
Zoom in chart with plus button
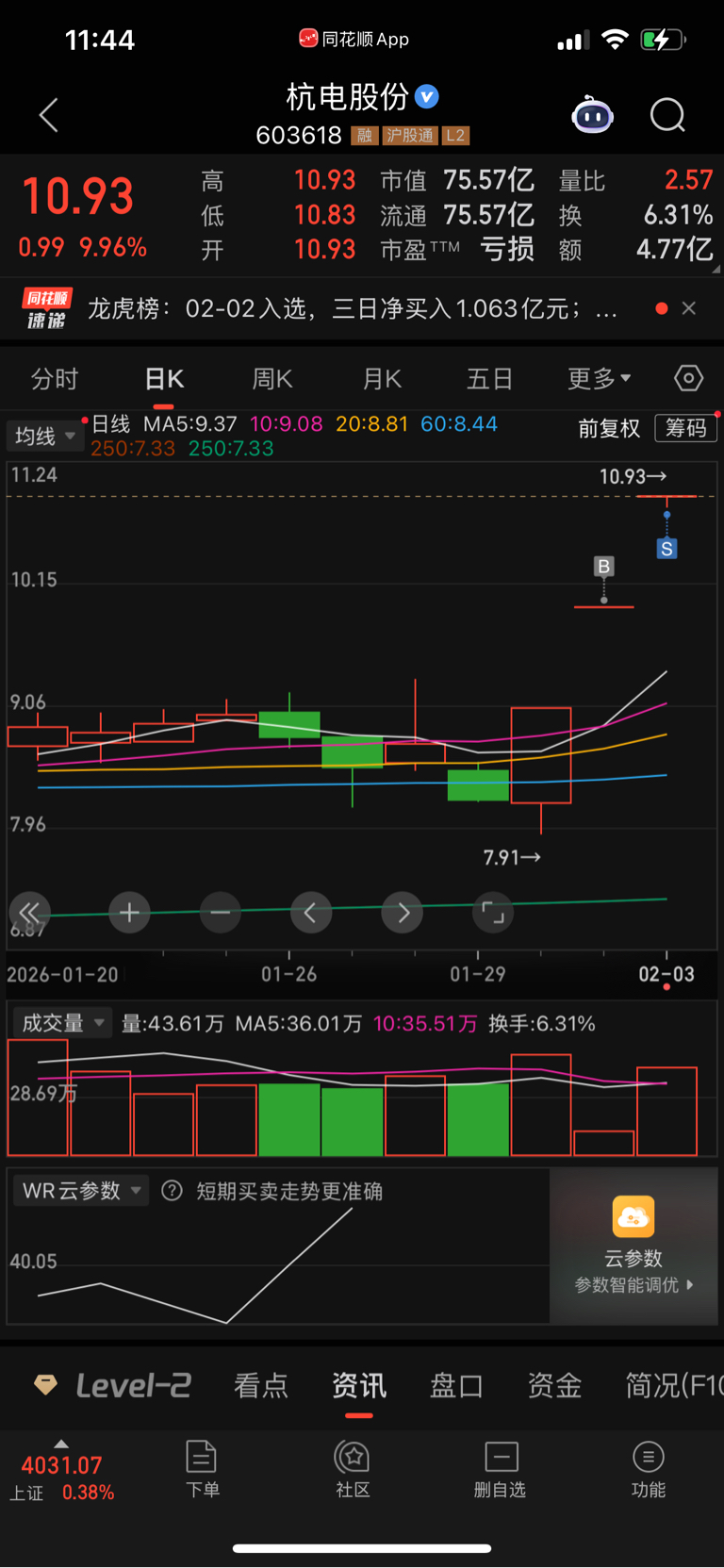[129, 913]
